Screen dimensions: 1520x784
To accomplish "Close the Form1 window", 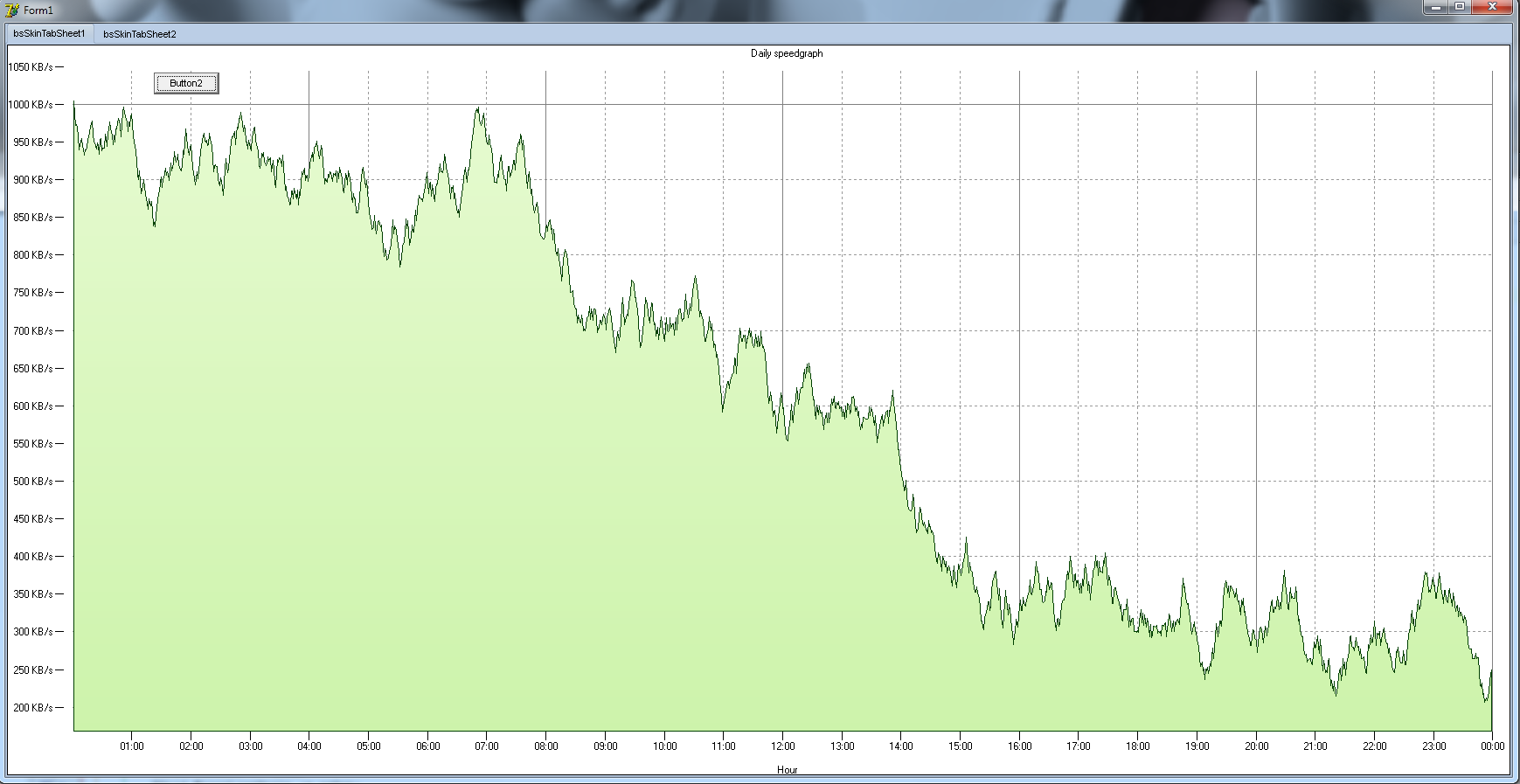I will [1492, 7].
